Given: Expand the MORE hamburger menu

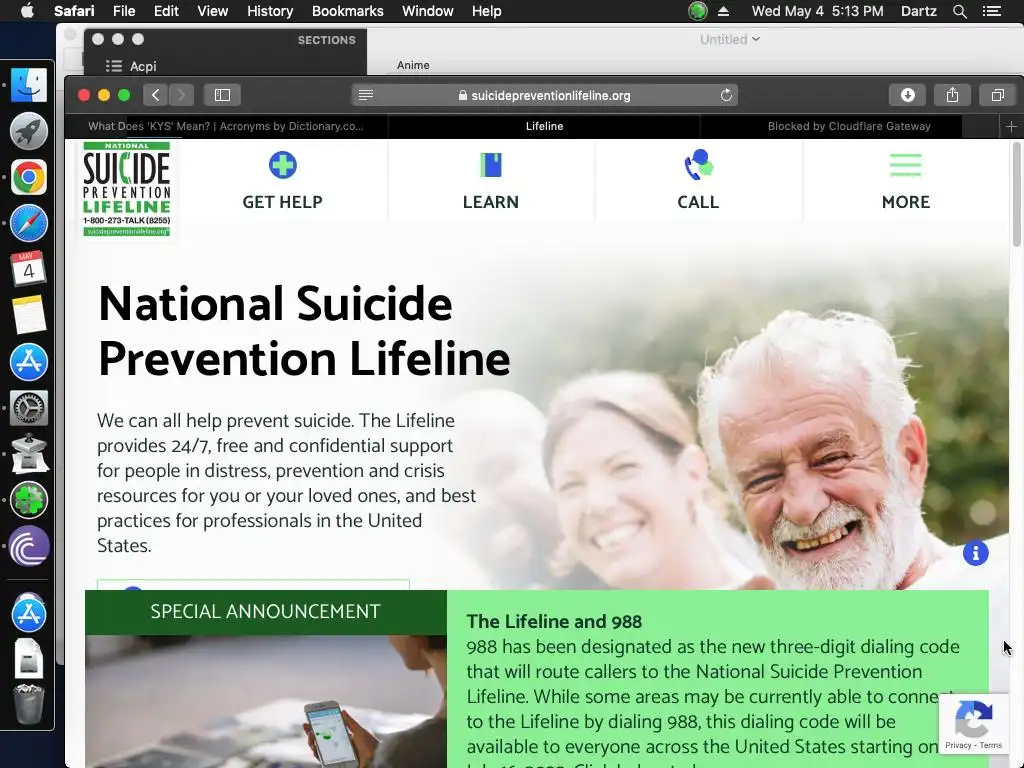Looking at the screenshot, I should pos(905,180).
